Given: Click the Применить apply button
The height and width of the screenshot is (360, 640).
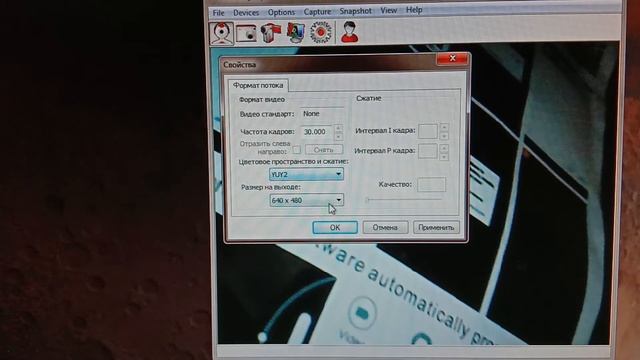Looking at the screenshot, I should [436, 227].
